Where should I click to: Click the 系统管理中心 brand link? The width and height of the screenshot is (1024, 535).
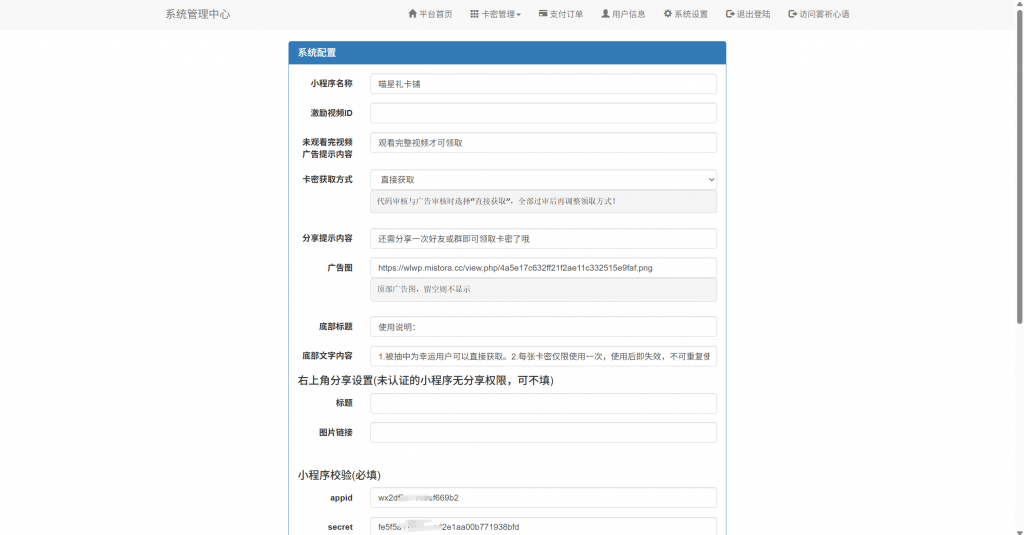(197, 14)
